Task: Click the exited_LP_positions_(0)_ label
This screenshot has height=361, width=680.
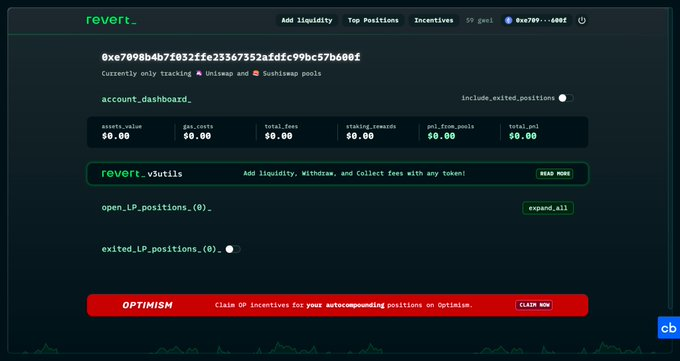Action: pyautogui.click(x=161, y=249)
